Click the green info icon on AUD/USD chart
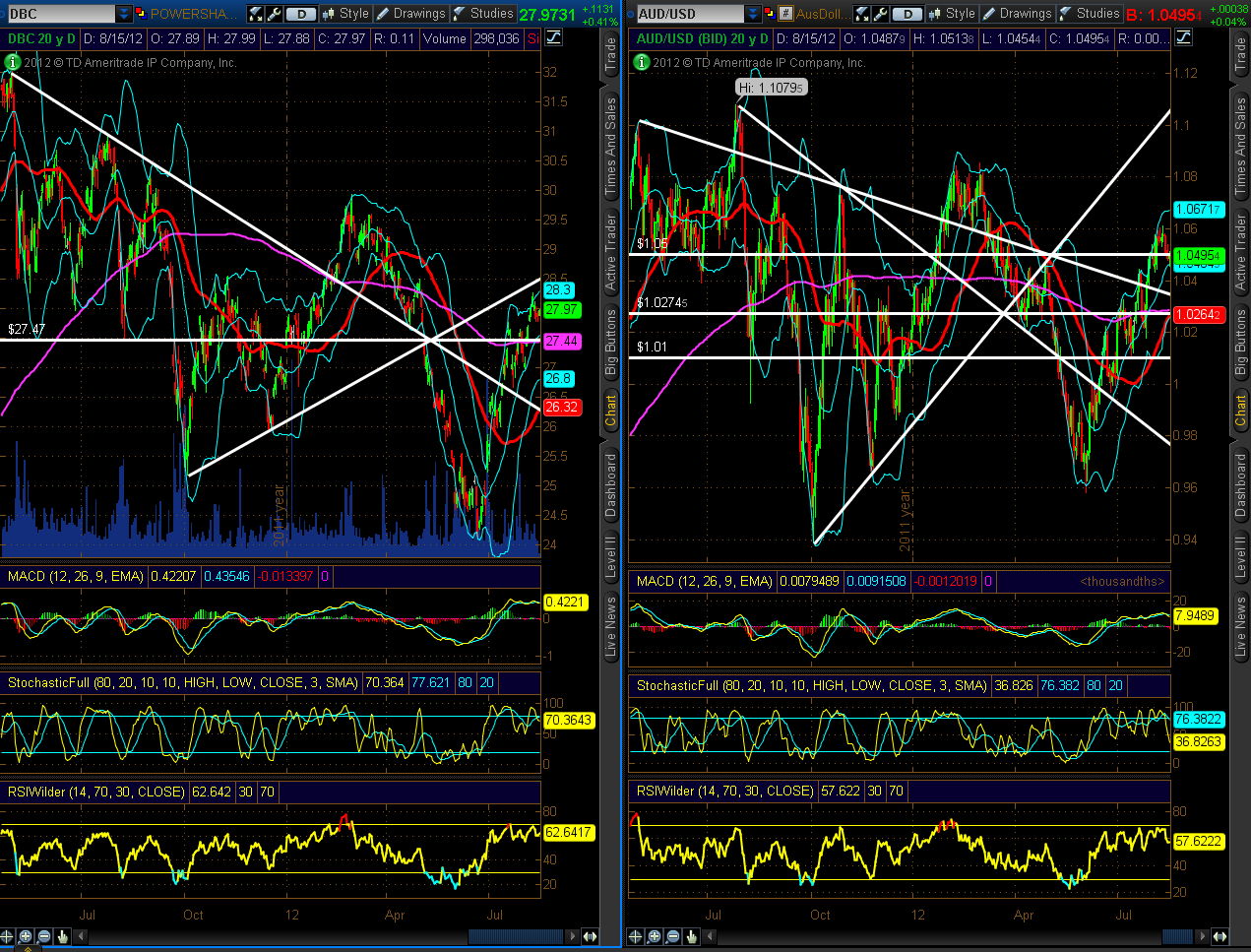 pos(642,62)
